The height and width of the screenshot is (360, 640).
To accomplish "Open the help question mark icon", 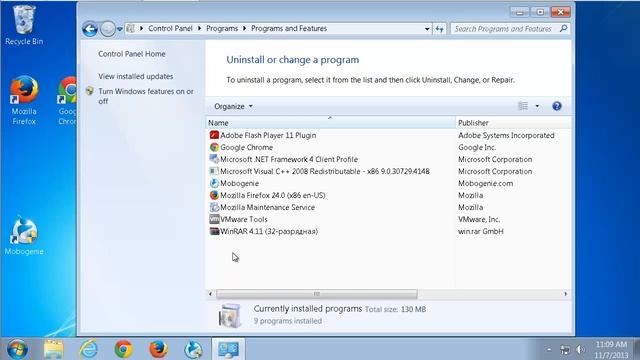I will tap(557, 106).
